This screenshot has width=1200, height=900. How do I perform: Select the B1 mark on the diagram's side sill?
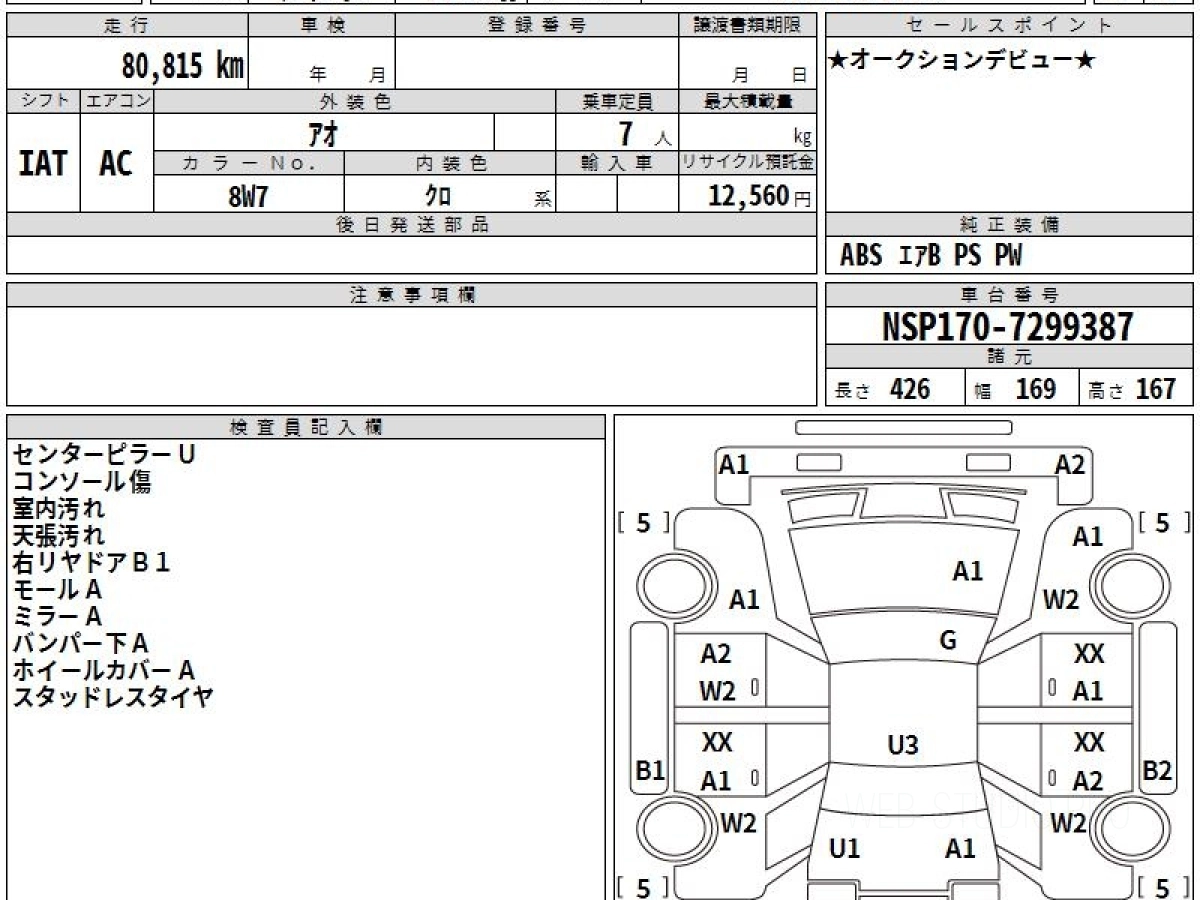click(651, 771)
